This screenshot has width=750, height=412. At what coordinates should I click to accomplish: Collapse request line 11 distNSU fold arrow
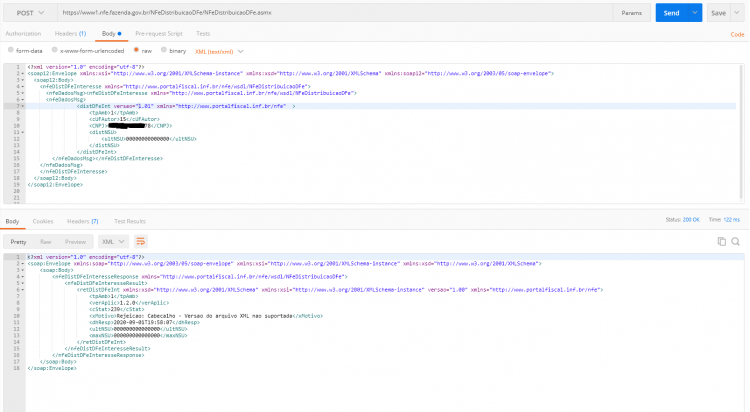click(22, 132)
